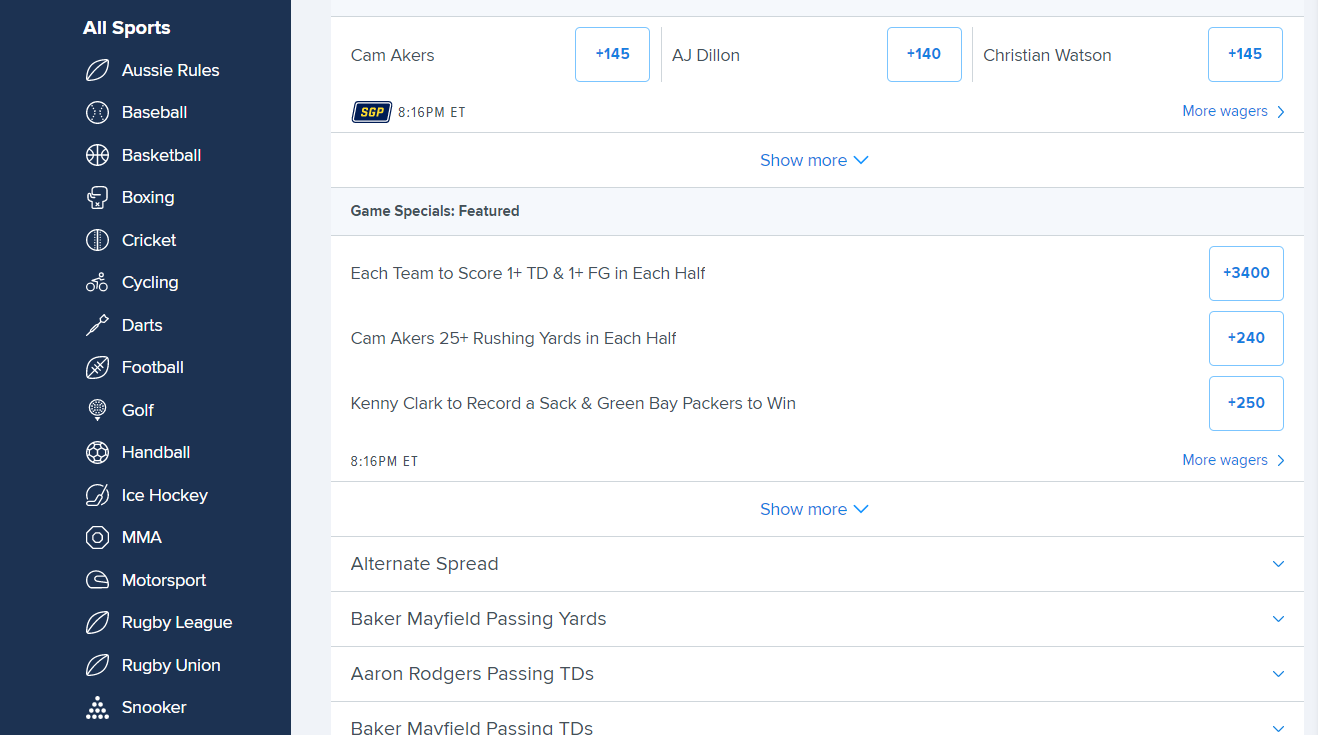Open Football from sports list
The width and height of the screenshot is (1318, 735).
point(153,367)
